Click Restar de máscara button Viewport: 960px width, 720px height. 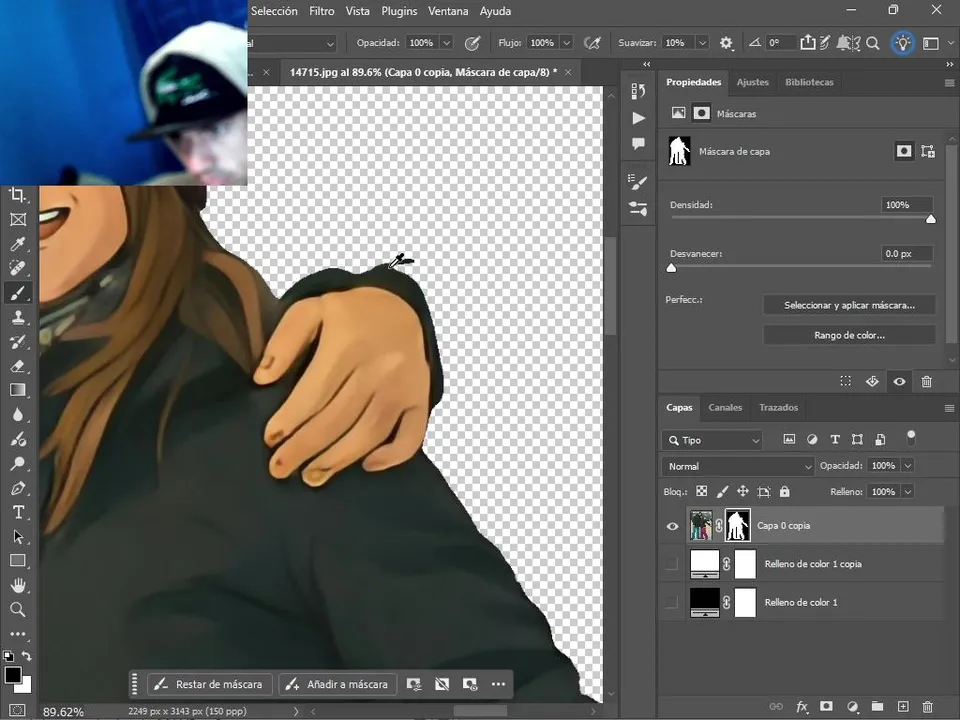pyautogui.click(x=209, y=684)
